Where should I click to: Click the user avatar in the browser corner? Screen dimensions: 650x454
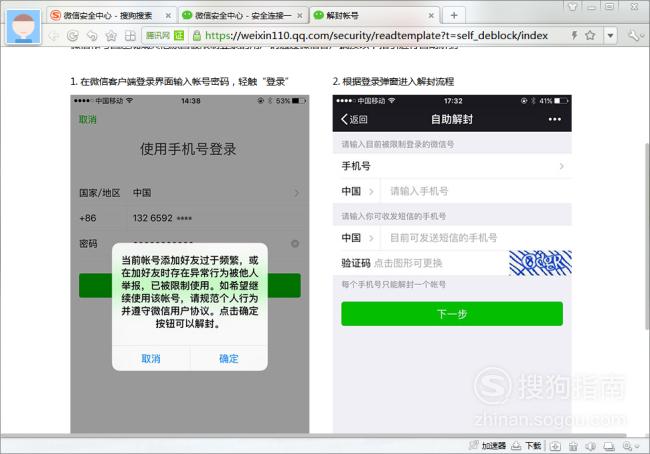24,27
